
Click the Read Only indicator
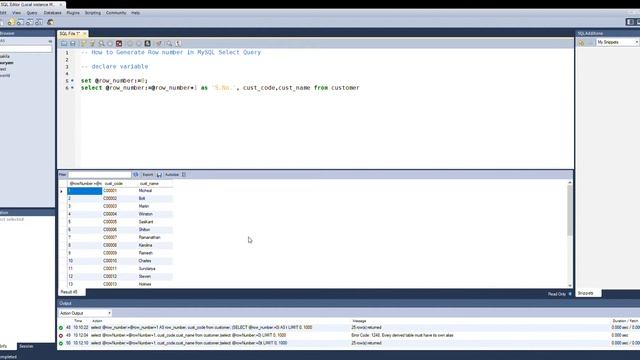(x=556, y=294)
